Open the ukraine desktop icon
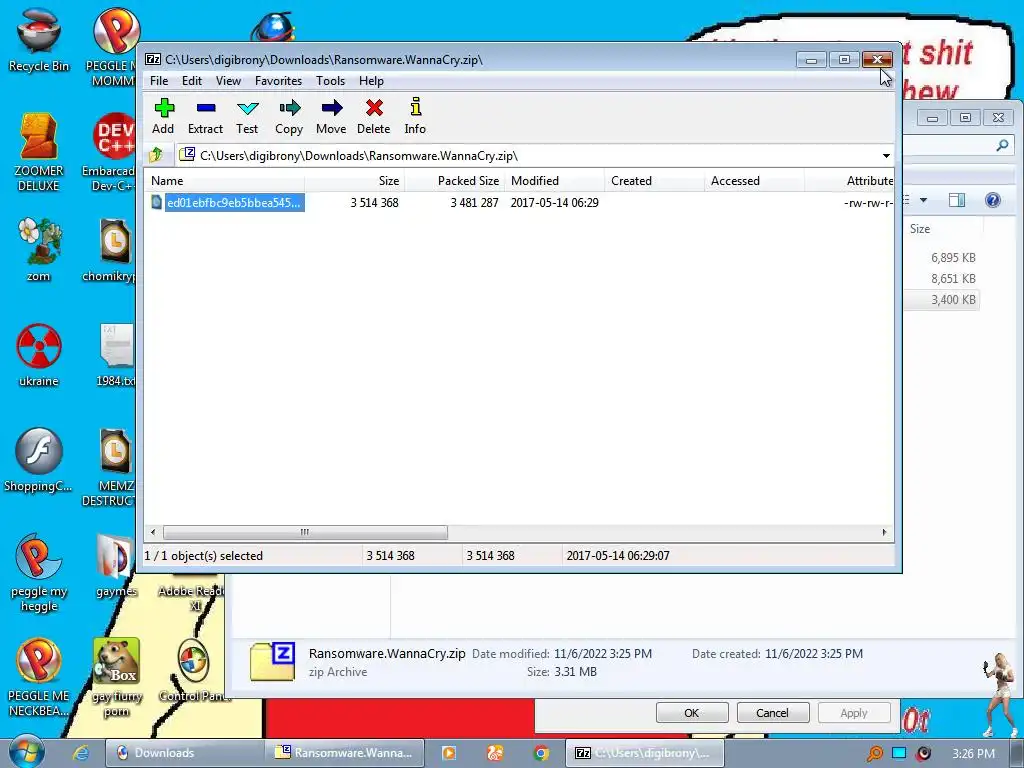1024x768 pixels. [39, 355]
